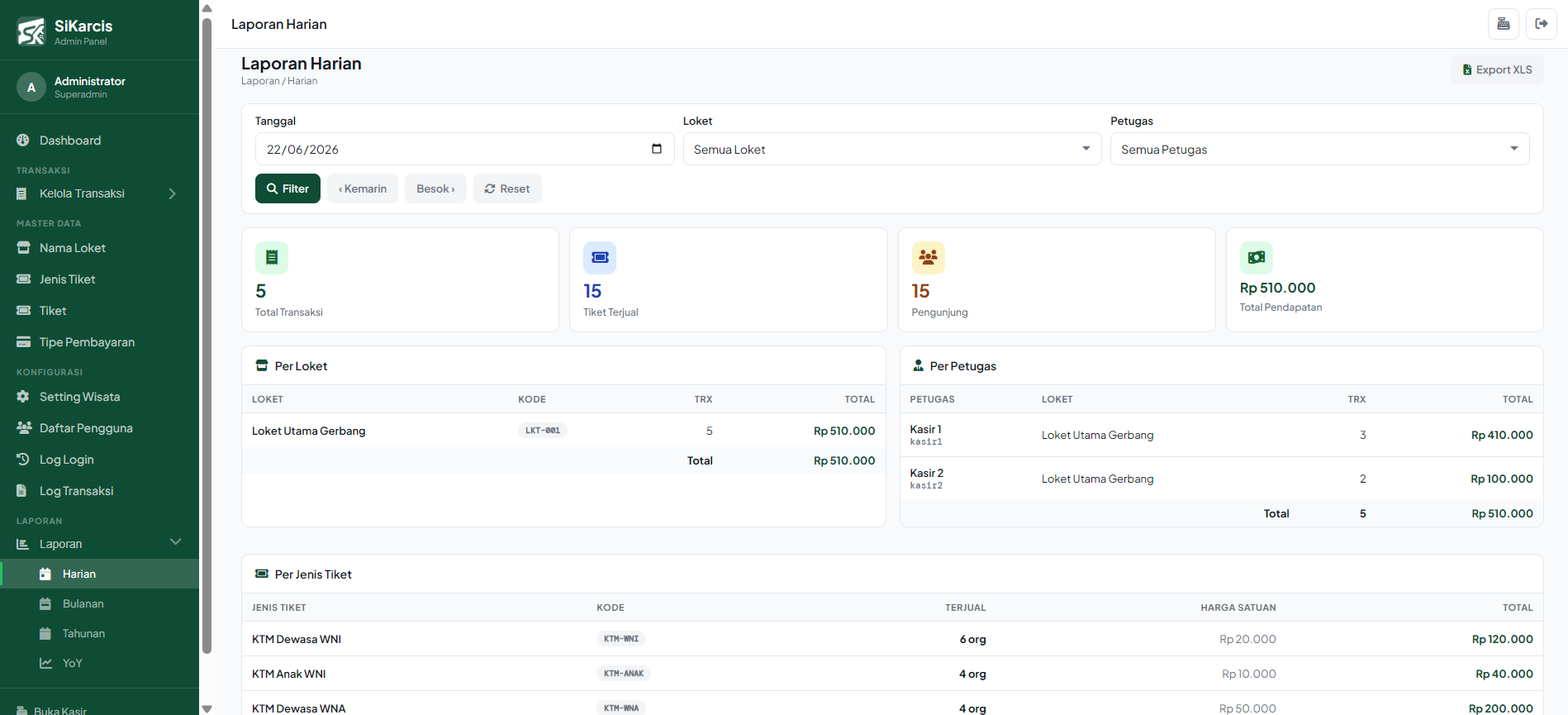The width and height of the screenshot is (1568, 715).
Task: Click the SiKarcis logo icon
Action: [x=31, y=31]
